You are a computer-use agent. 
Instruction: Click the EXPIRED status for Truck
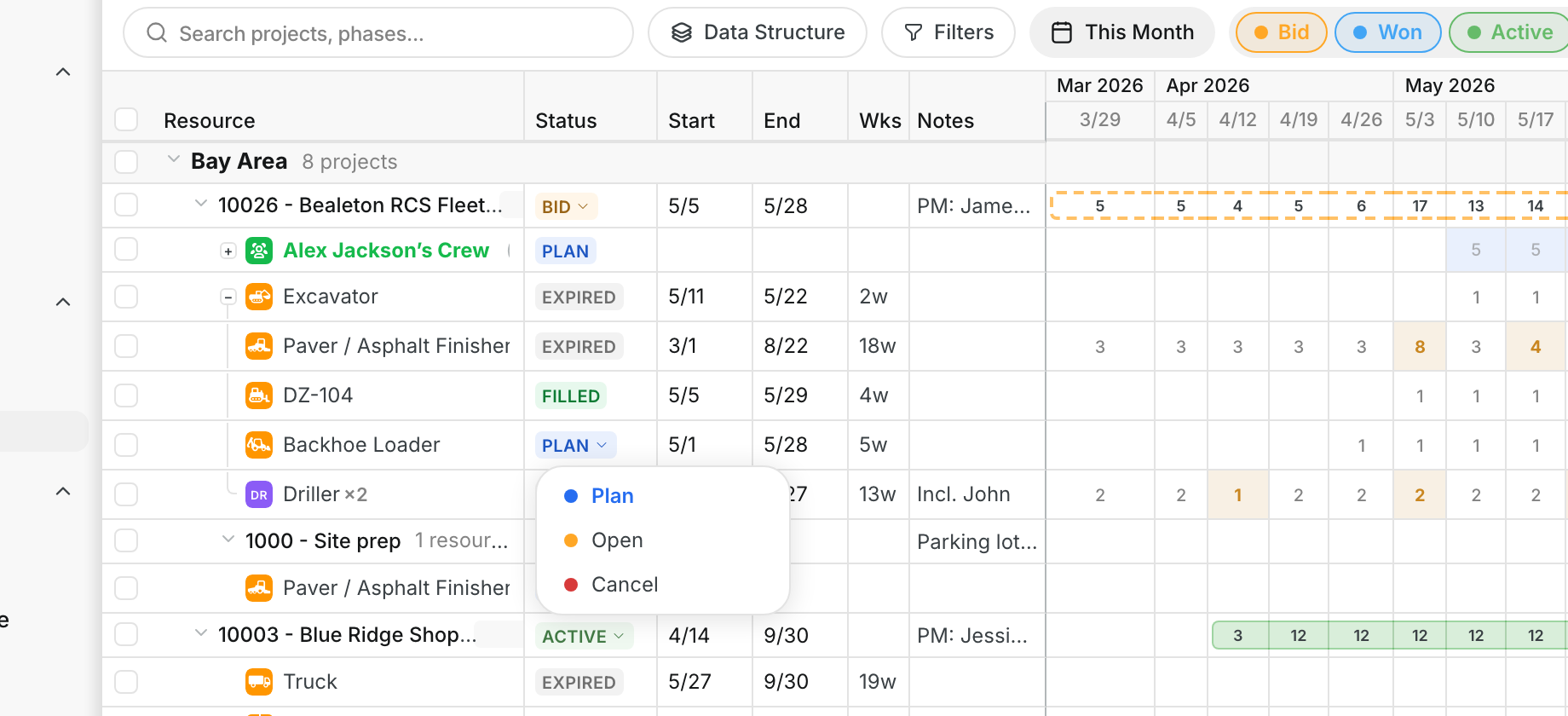pyautogui.click(x=579, y=682)
